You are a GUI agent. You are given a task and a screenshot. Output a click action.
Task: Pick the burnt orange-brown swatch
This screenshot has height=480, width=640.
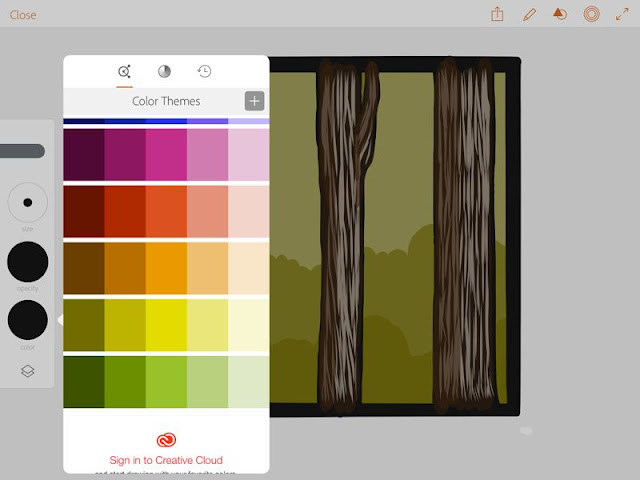point(125,268)
